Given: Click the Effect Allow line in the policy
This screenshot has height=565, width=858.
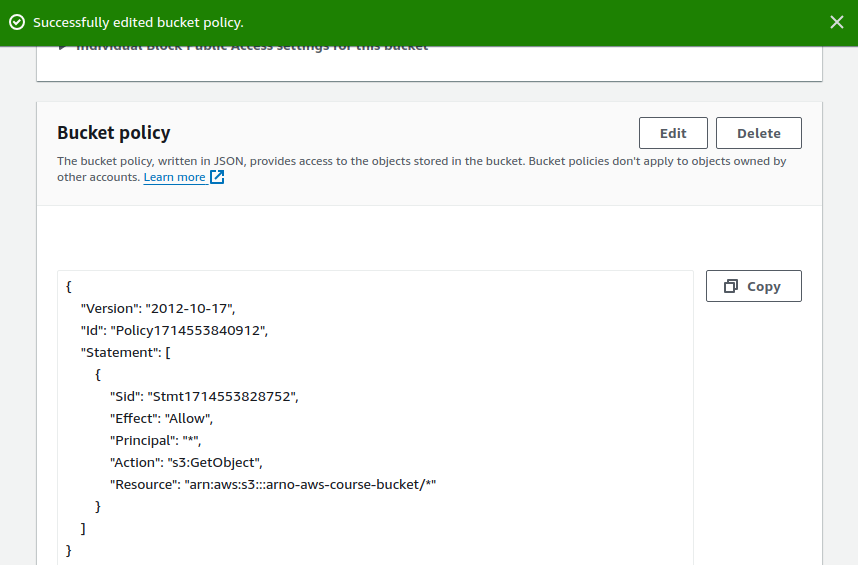Looking at the screenshot, I should (161, 418).
